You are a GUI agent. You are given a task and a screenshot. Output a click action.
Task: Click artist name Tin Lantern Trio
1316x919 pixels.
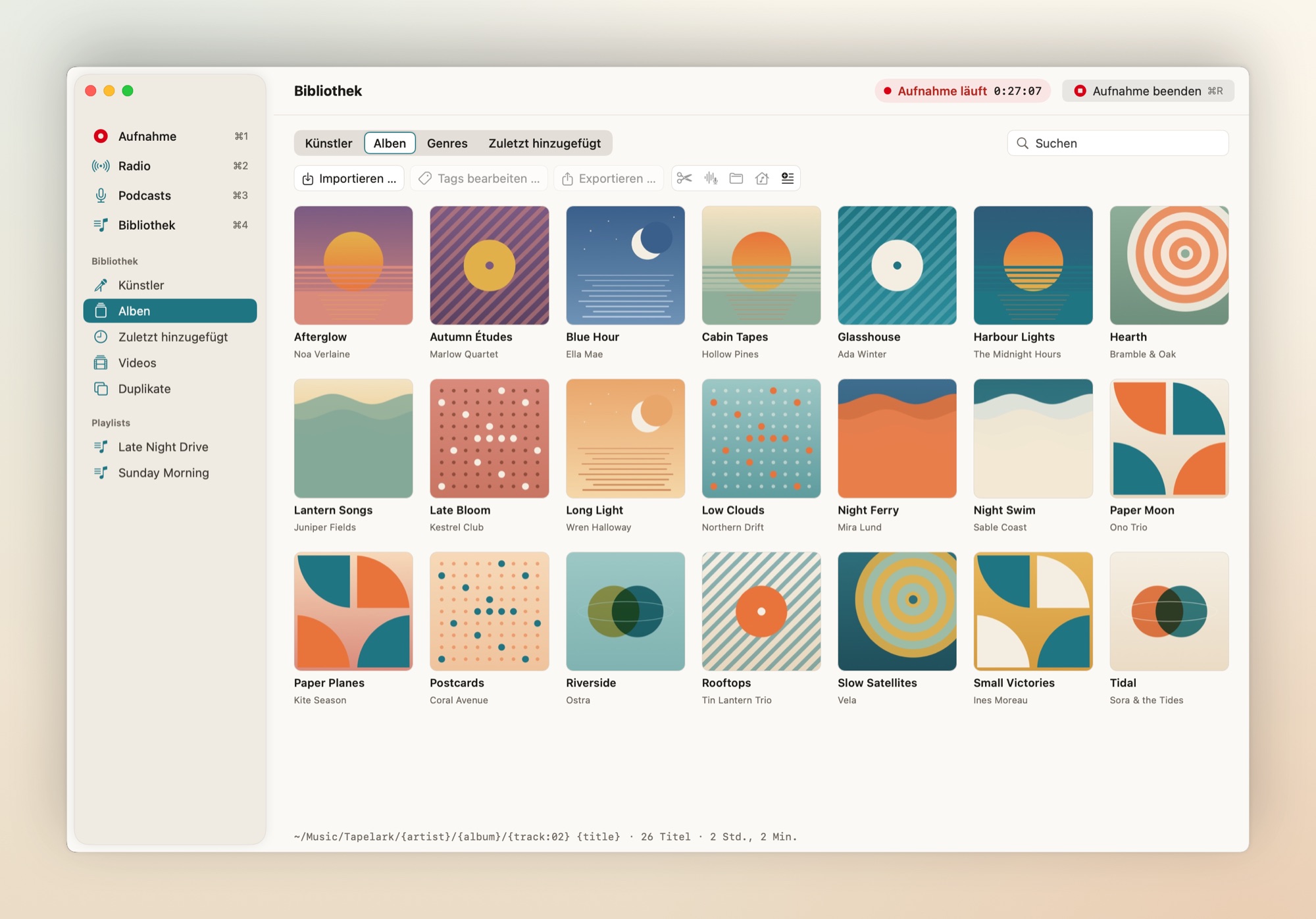[736, 700]
